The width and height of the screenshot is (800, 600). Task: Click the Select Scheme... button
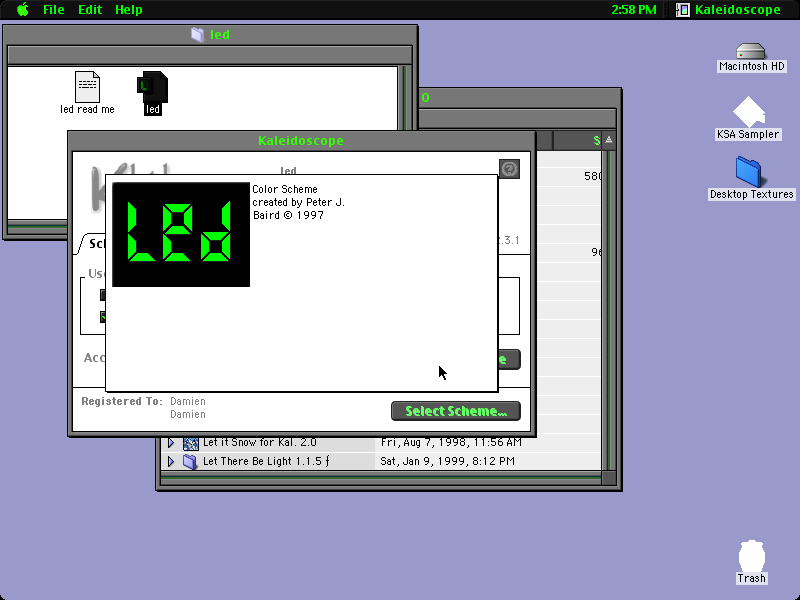point(456,411)
